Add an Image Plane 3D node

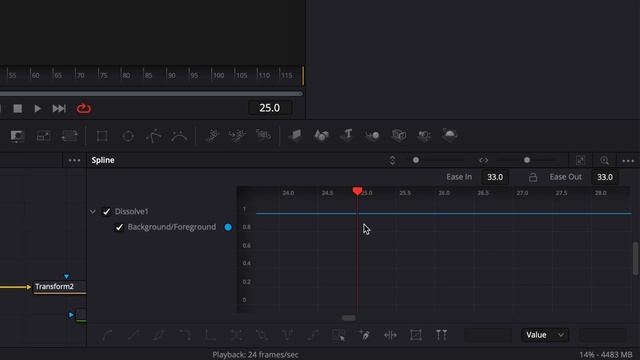(x=296, y=135)
